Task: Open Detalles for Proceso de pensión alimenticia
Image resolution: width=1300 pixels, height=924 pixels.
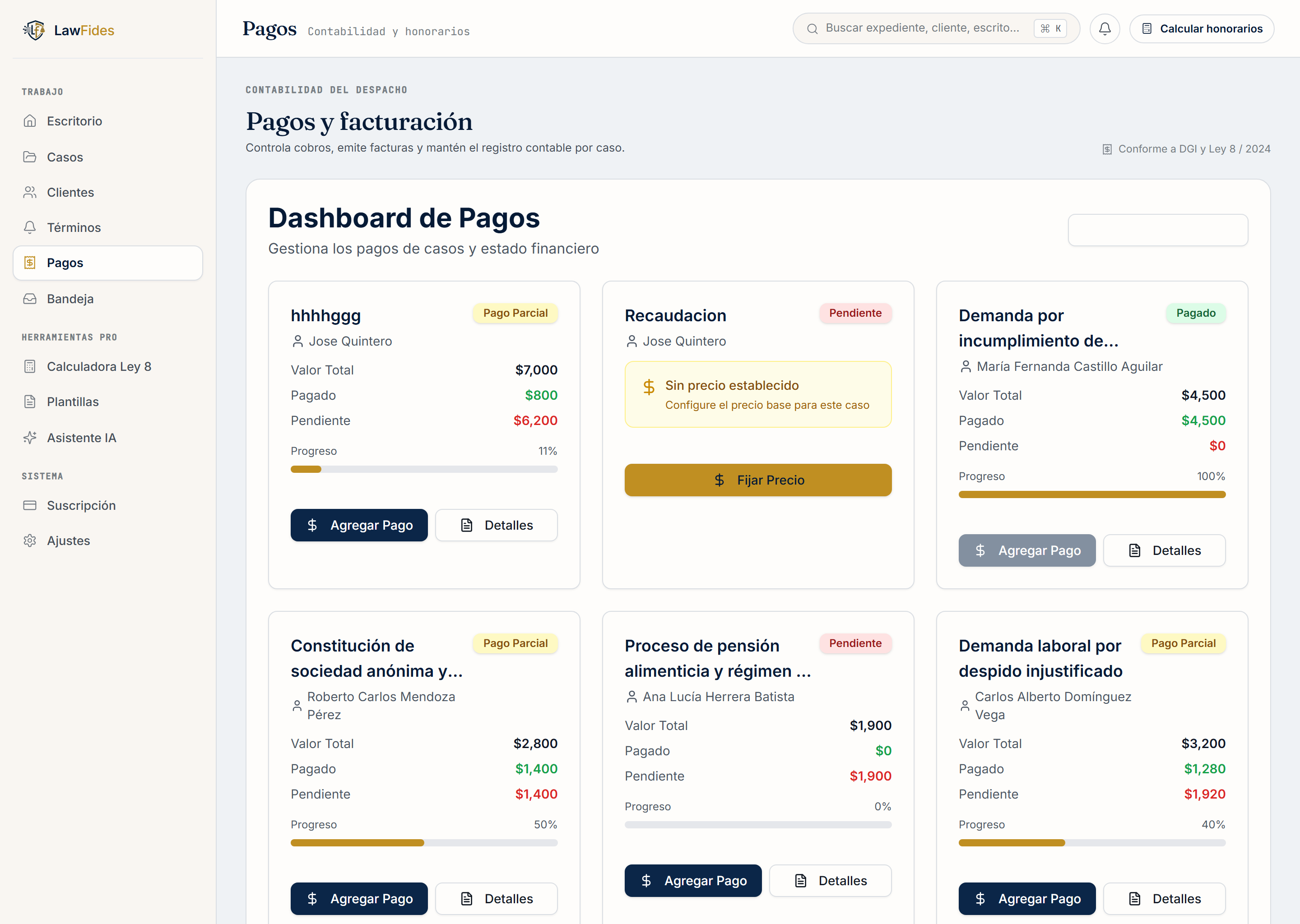Action: click(x=831, y=881)
